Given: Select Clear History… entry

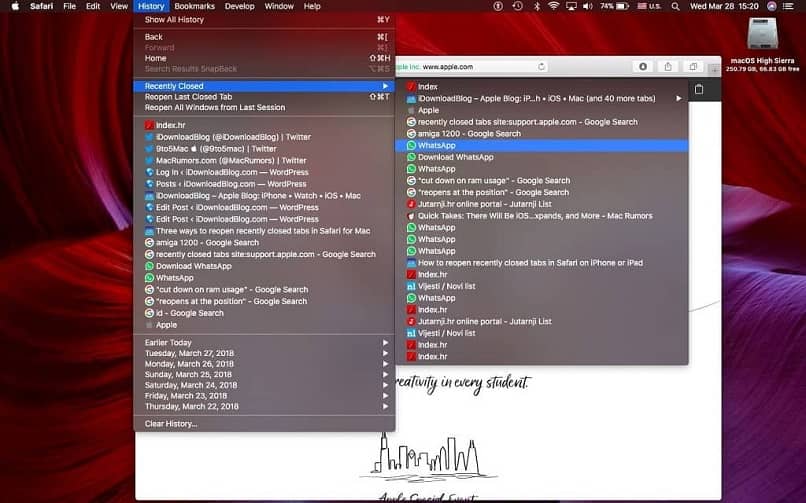Looking at the screenshot, I should point(264,424).
